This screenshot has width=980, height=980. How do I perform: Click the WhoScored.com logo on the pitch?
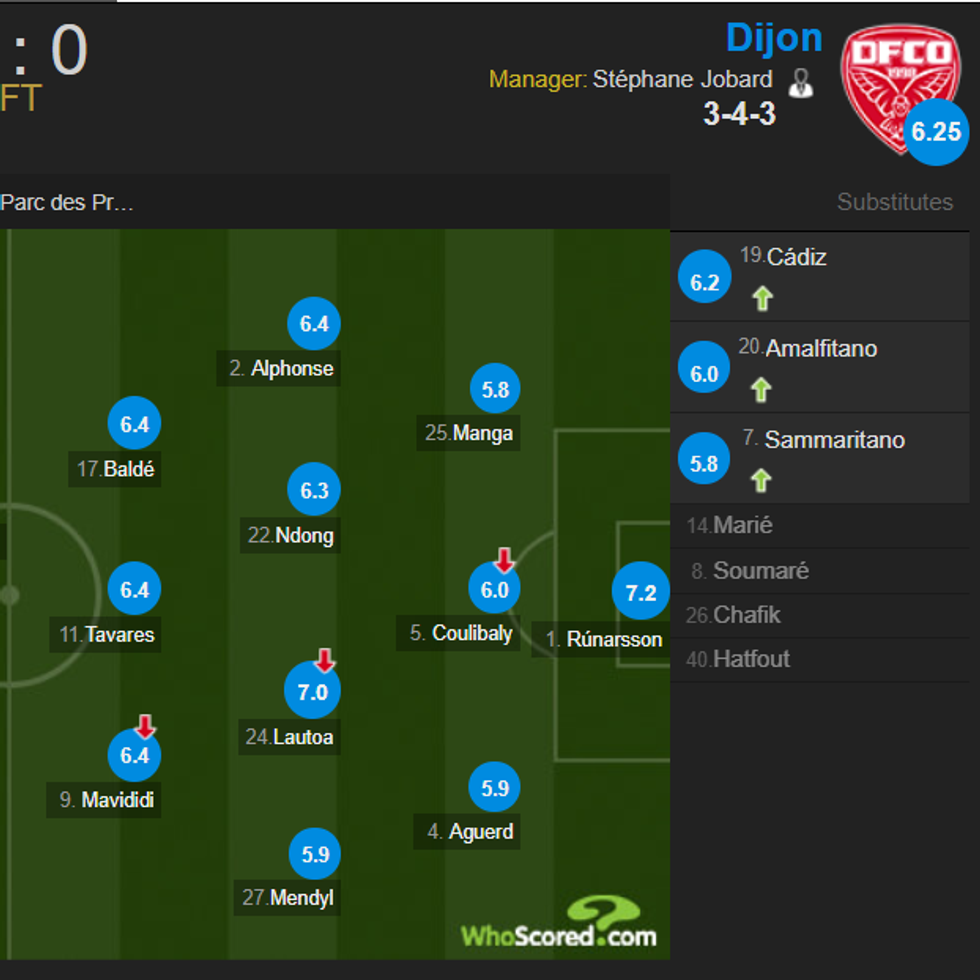[x=560, y=924]
